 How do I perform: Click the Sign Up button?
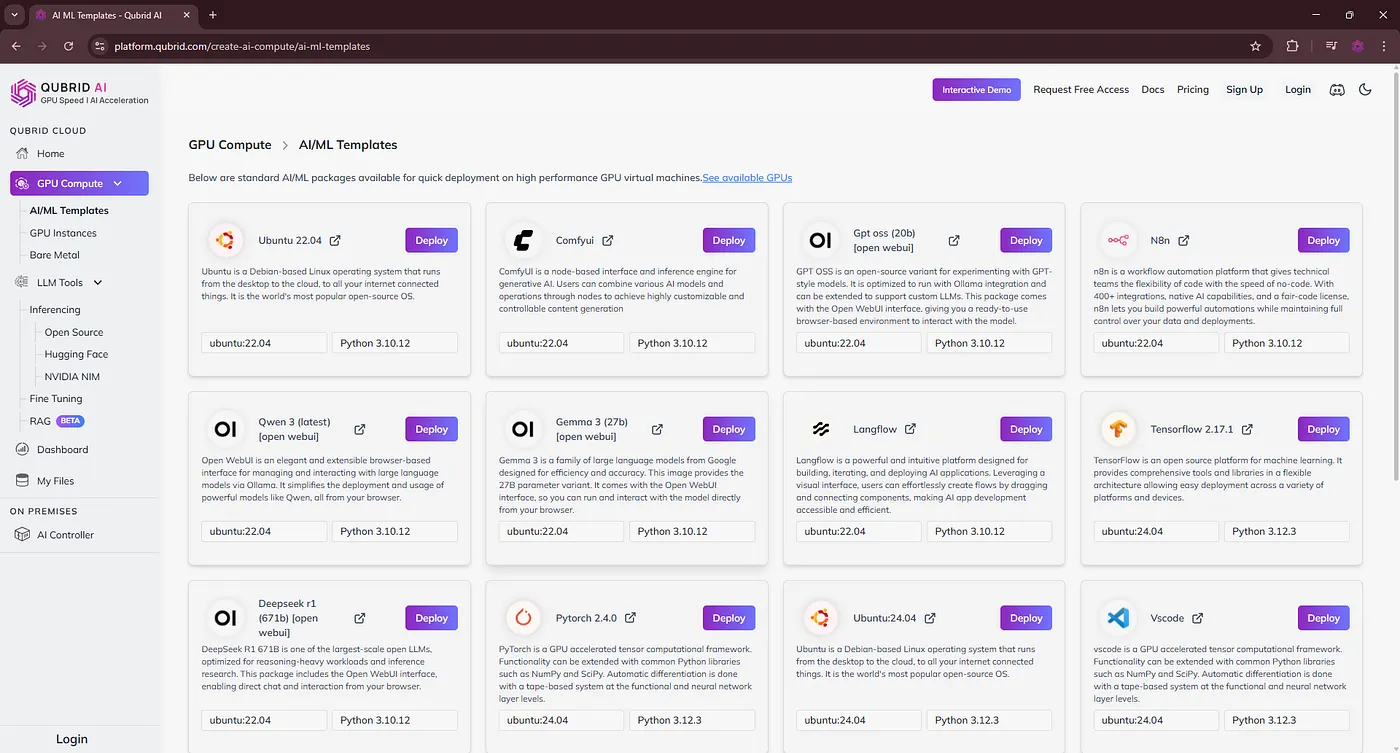[1245, 90]
